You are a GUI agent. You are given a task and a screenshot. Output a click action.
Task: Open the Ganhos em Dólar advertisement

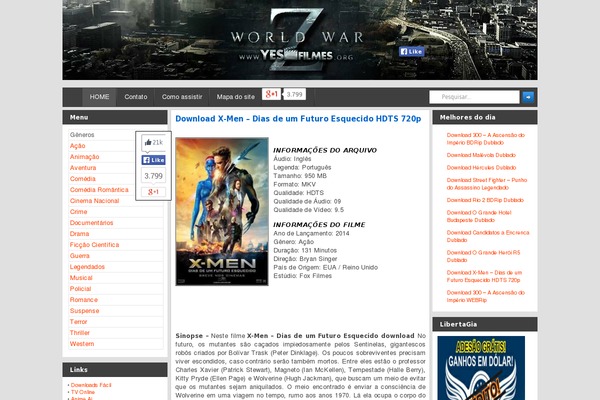pos(481,368)
